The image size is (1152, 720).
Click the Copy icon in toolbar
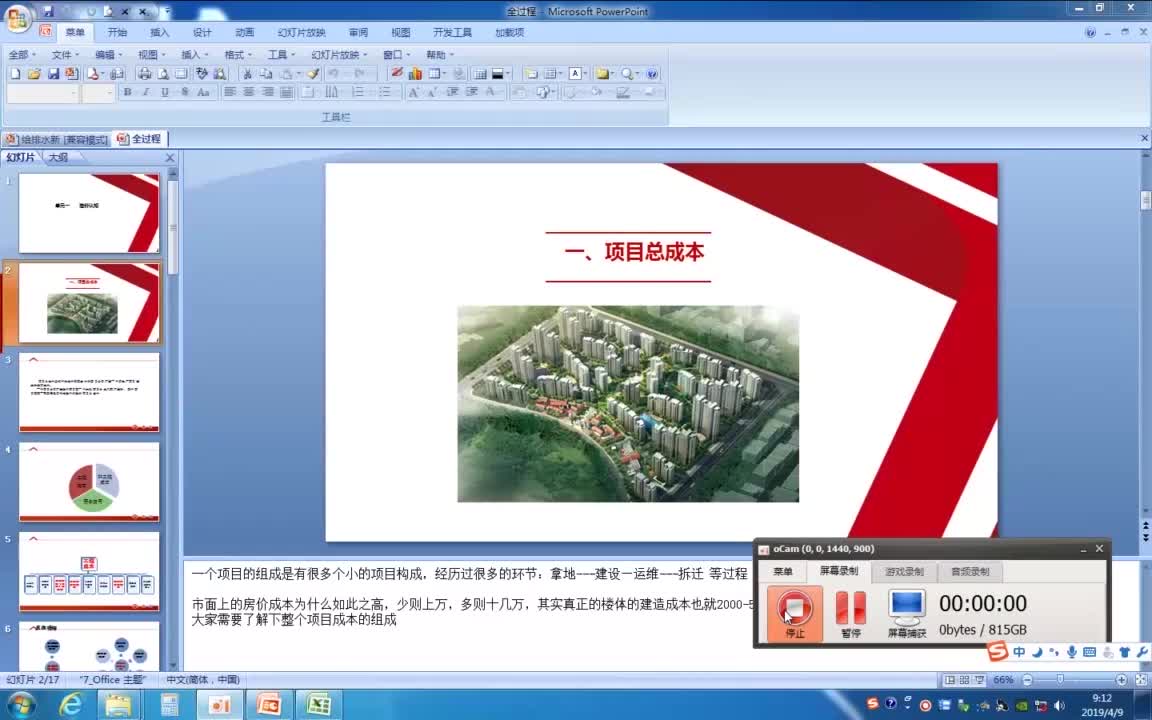(x=266, y=73)
